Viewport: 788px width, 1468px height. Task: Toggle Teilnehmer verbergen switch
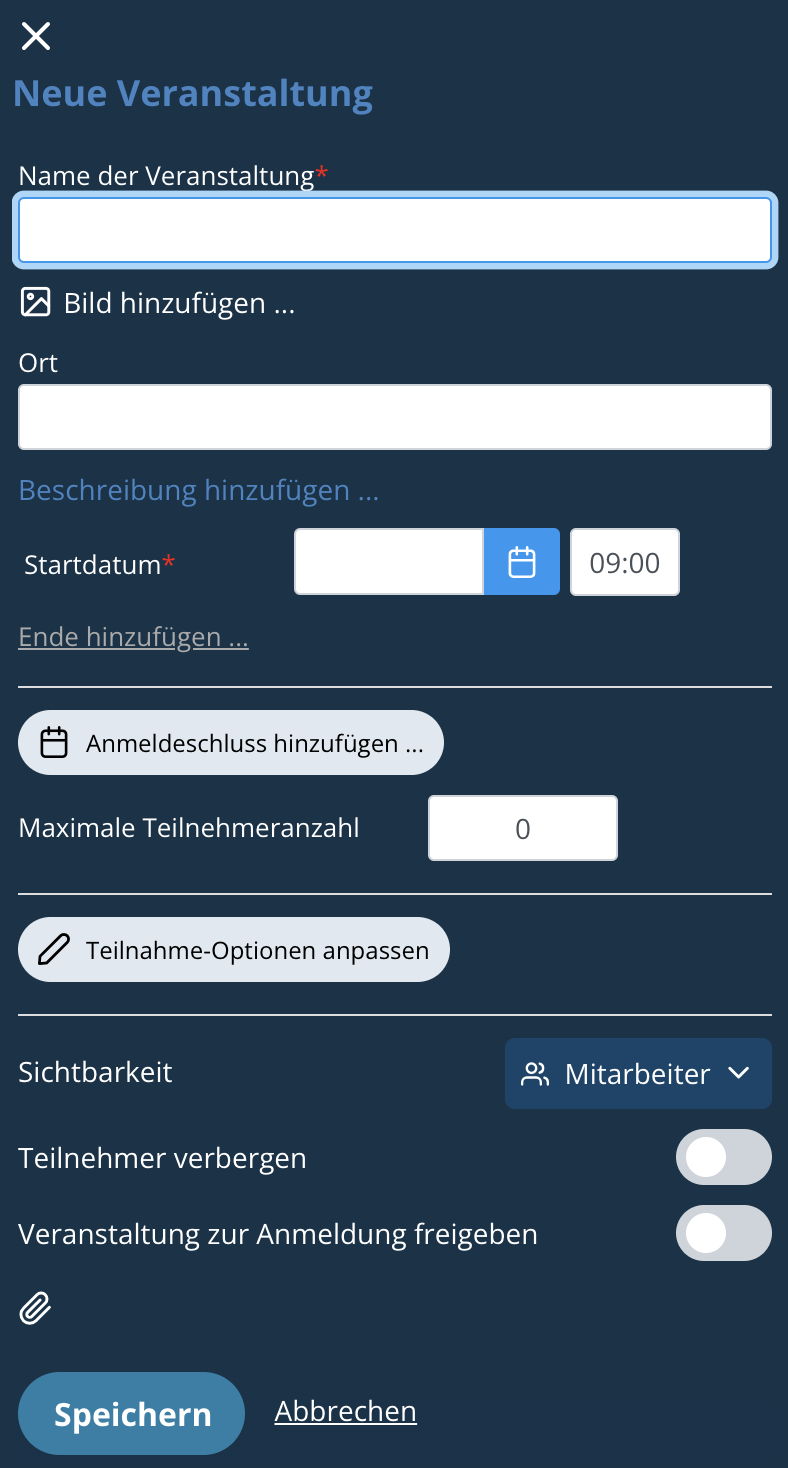pos(723,1157)
